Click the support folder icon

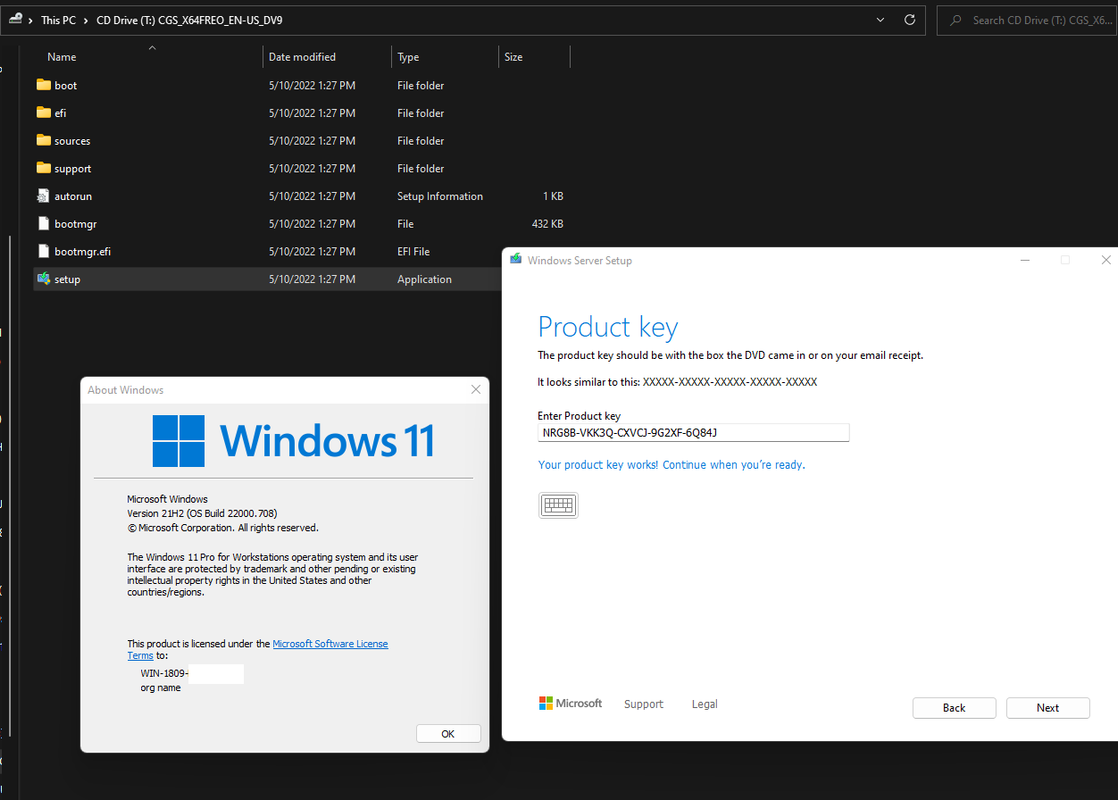43,168
